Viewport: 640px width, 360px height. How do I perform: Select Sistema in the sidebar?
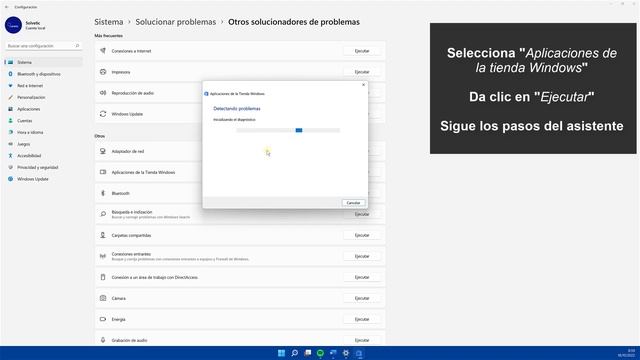(44, 62)
